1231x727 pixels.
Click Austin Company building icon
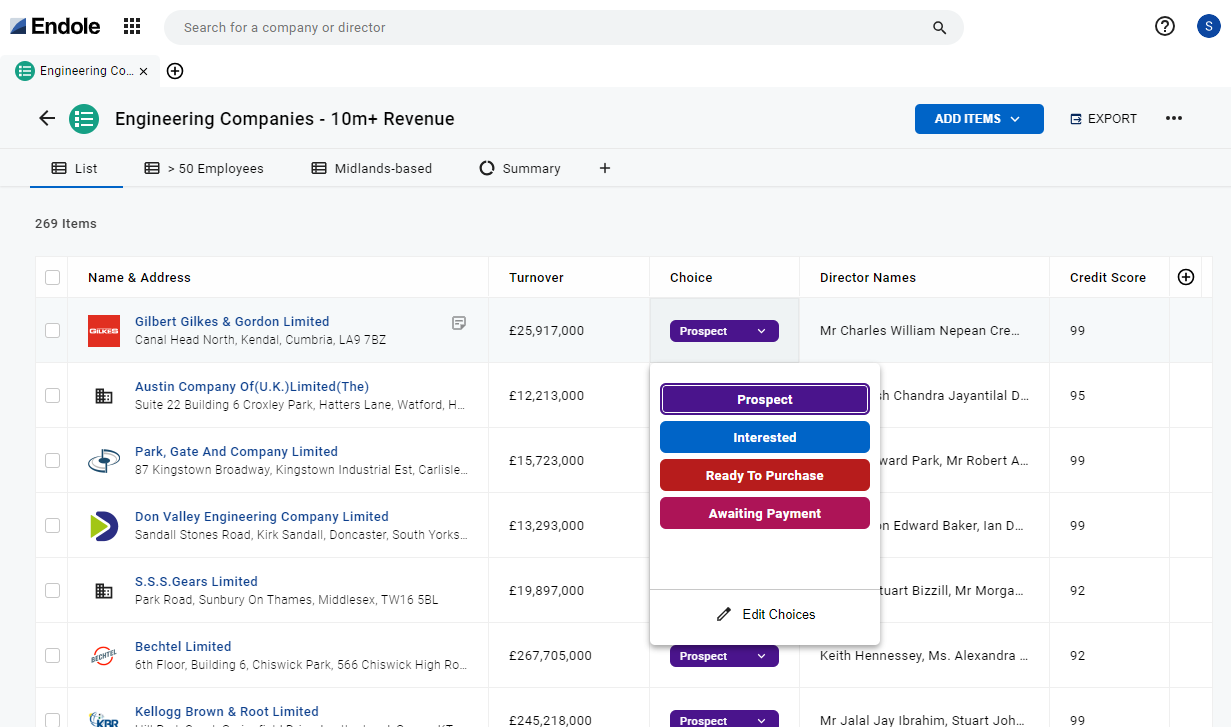[104, 396]
